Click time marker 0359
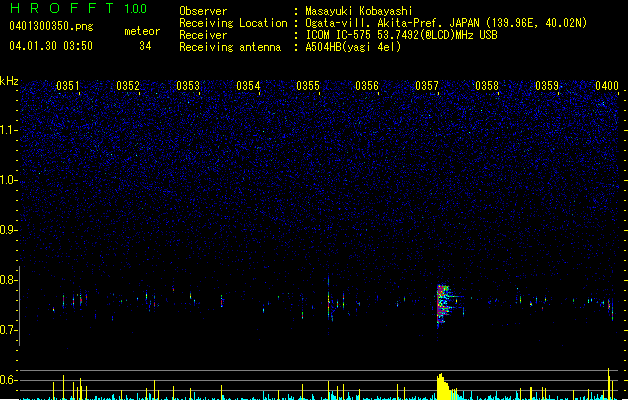The height and width of the screenshot is (400, 629). [x=547, y=86]
